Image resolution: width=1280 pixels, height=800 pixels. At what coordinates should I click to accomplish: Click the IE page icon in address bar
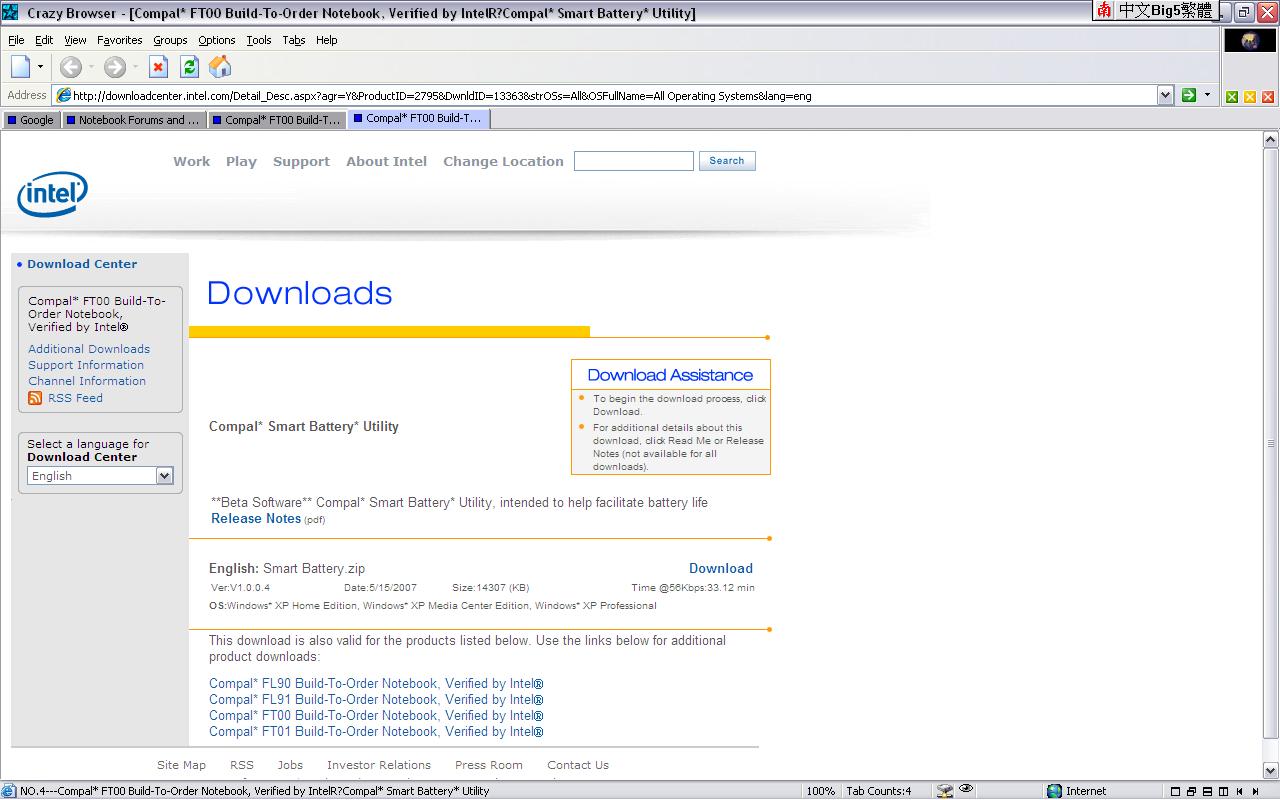63,96
